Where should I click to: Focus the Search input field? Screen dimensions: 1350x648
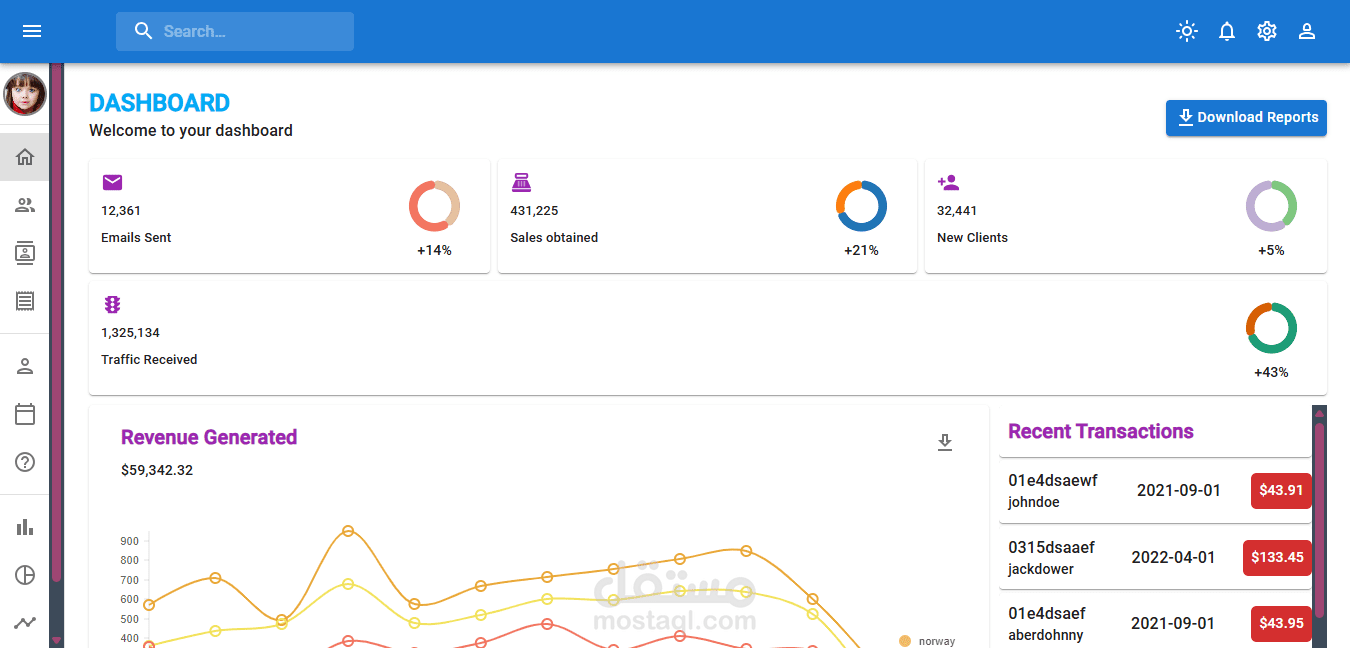[235, 31]
